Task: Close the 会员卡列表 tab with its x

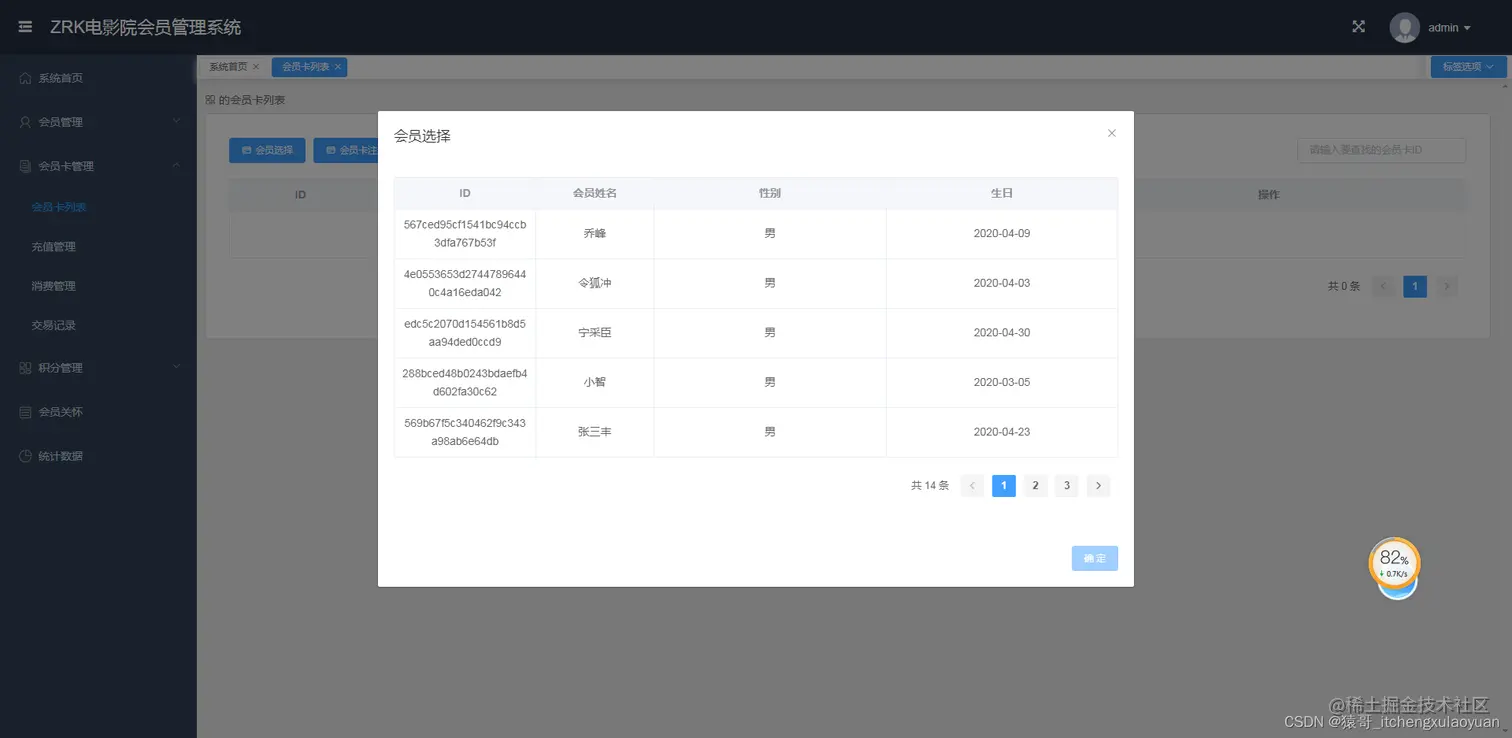Action: click(x=338, y=67)
